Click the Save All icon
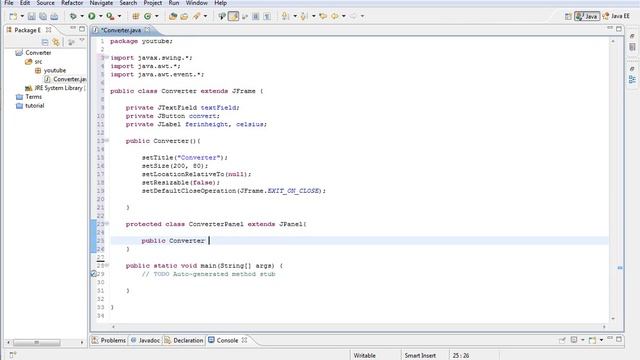This screenshot has height=360, width=640. pyautogui.click(x=43, y=16)
